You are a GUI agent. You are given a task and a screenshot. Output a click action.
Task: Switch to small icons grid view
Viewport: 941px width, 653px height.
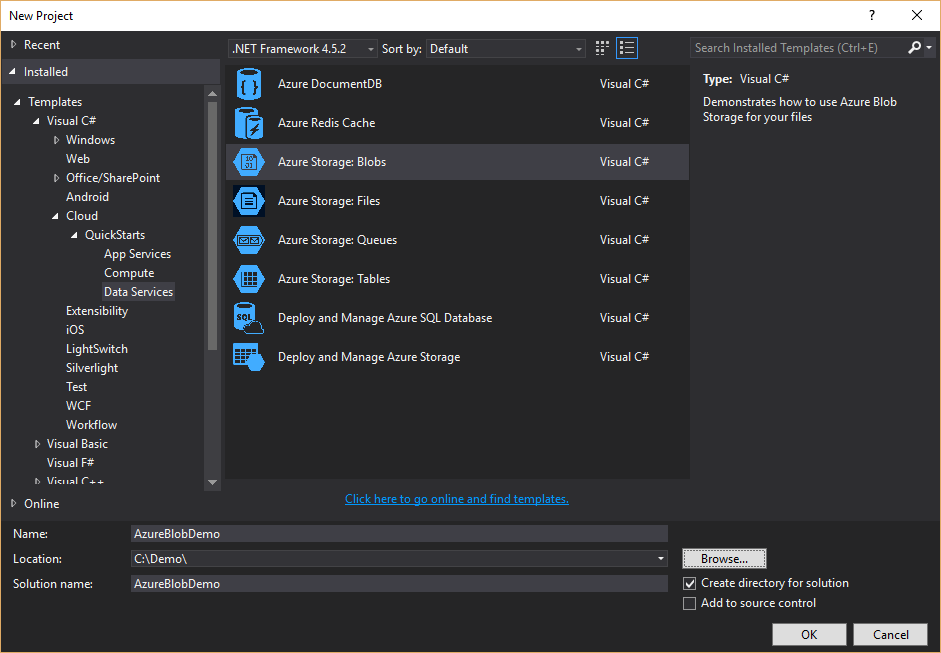coord(602,48)
